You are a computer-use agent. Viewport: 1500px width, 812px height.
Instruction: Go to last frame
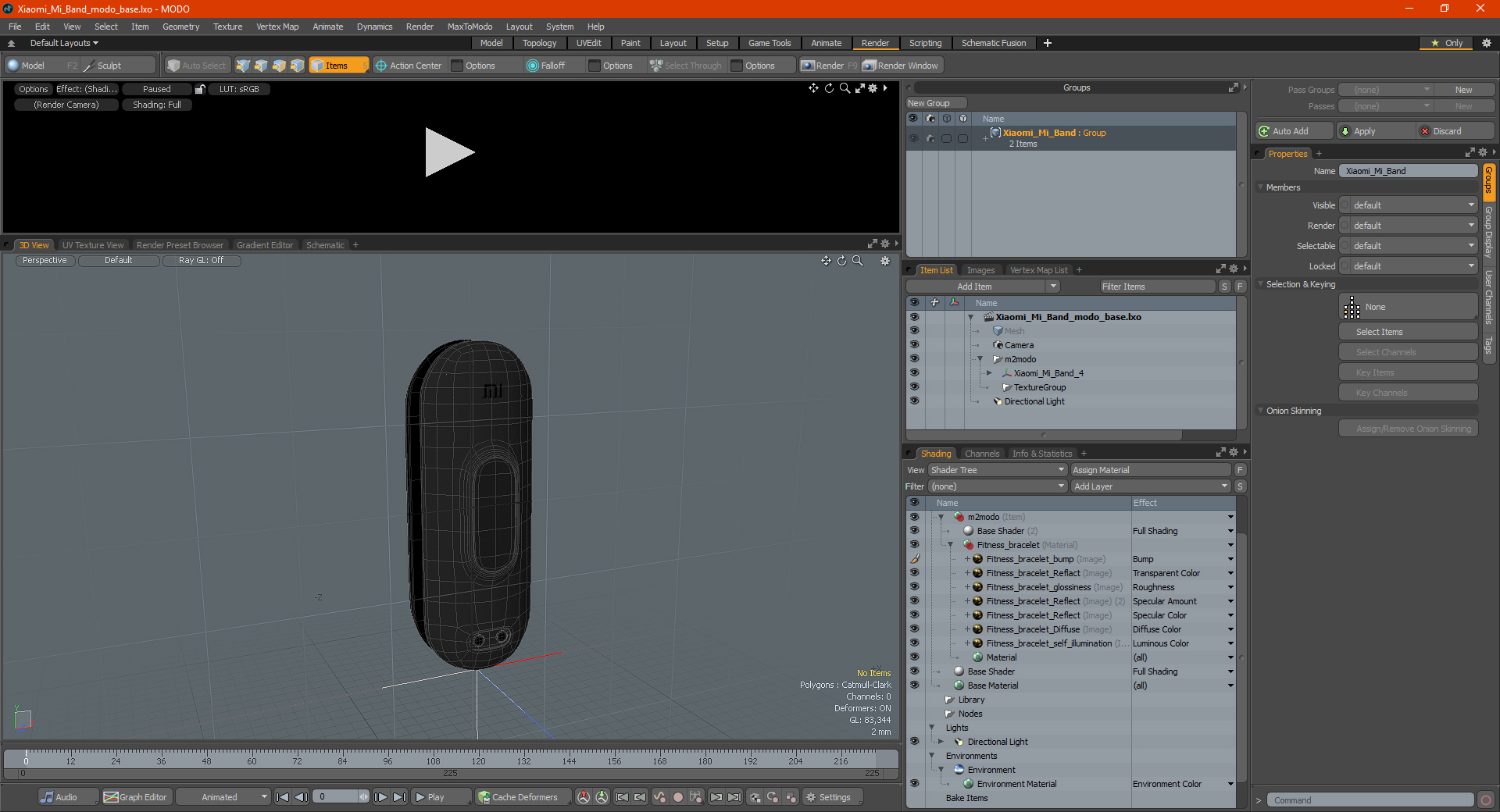coord(399,797)
